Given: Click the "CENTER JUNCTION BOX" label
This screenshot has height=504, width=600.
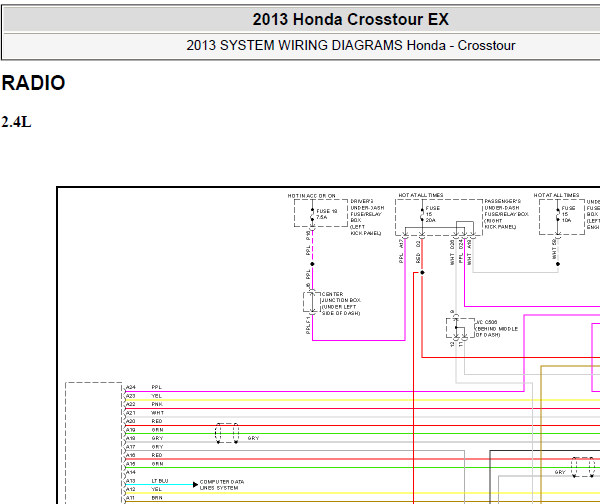Looking at the screenshot, I should coord(341,303).
